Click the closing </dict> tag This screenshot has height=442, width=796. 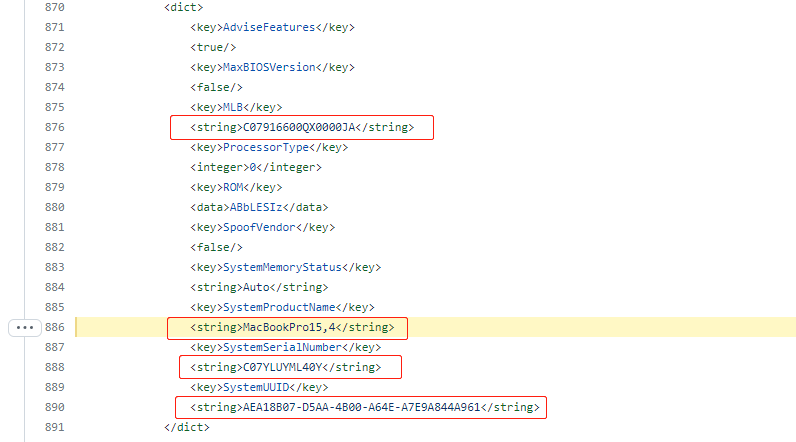187,427
